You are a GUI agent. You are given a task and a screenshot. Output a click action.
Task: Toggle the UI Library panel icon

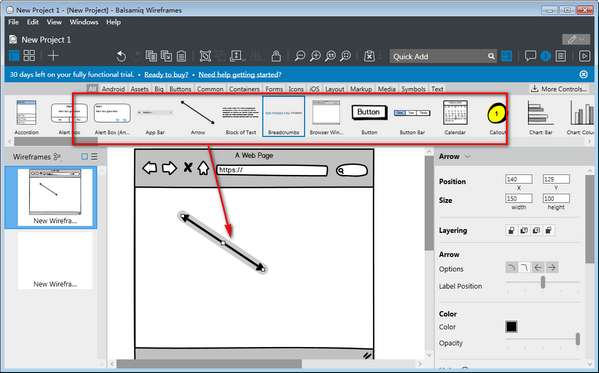click(507, 56)
